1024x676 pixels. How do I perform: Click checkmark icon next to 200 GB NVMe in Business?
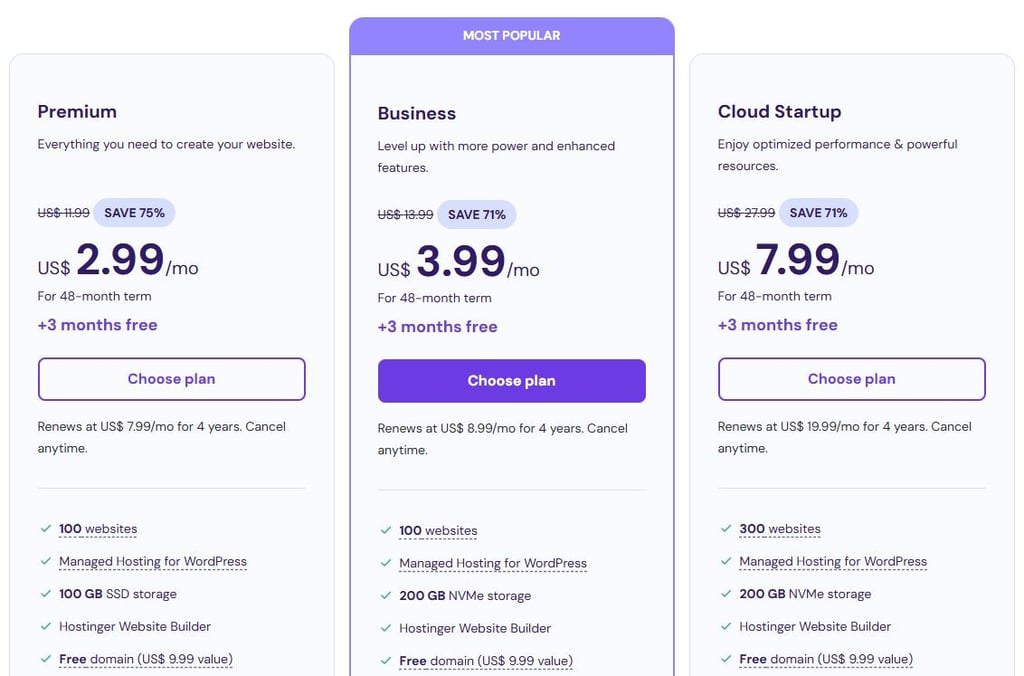(x=385, y=596)
